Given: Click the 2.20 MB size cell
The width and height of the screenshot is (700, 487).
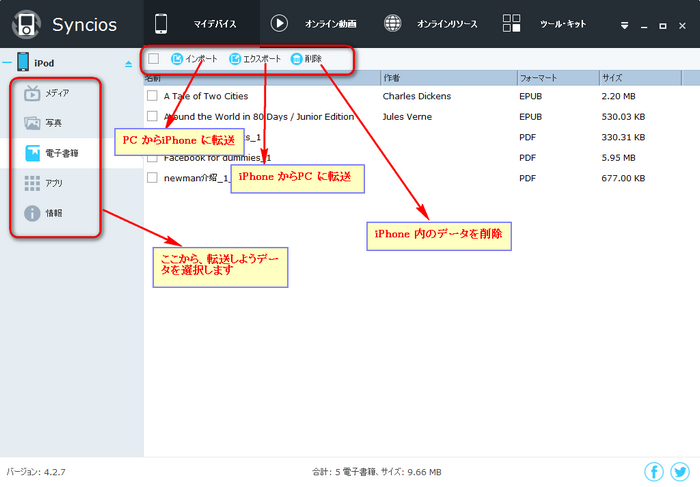Looking at the screenshot, I should coord(618,96).
